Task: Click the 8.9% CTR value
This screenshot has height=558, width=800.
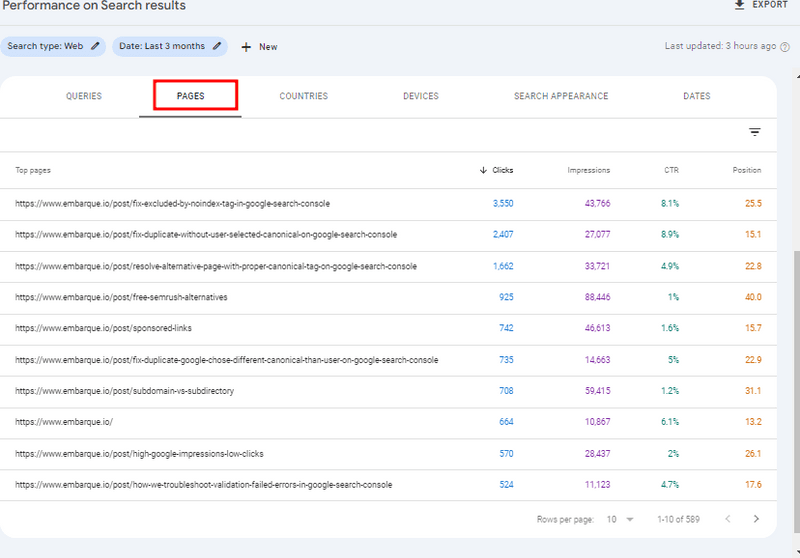Action: pyautogui.click(x=670, y=235)
